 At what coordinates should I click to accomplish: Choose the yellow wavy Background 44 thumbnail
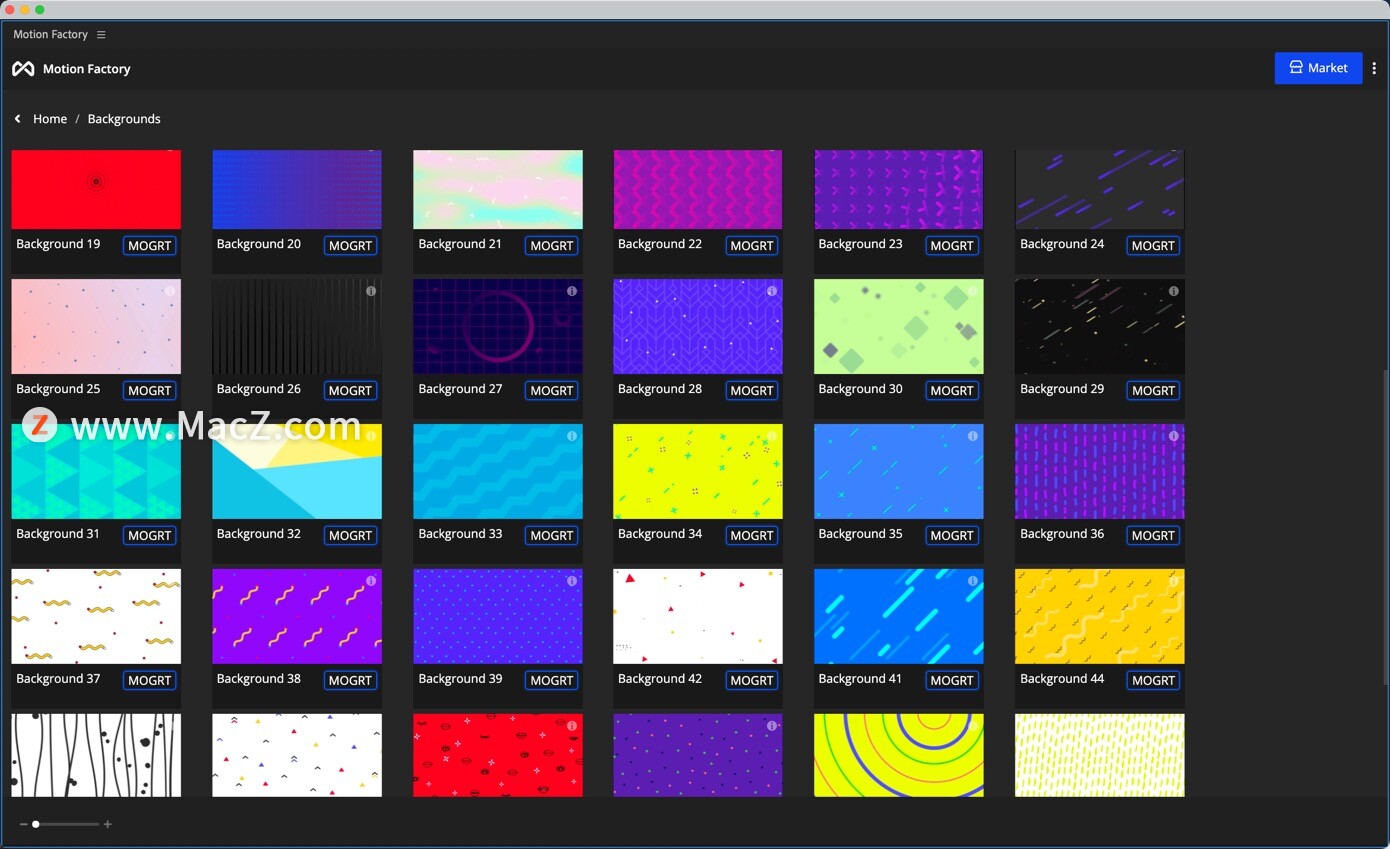point(1100,617)
